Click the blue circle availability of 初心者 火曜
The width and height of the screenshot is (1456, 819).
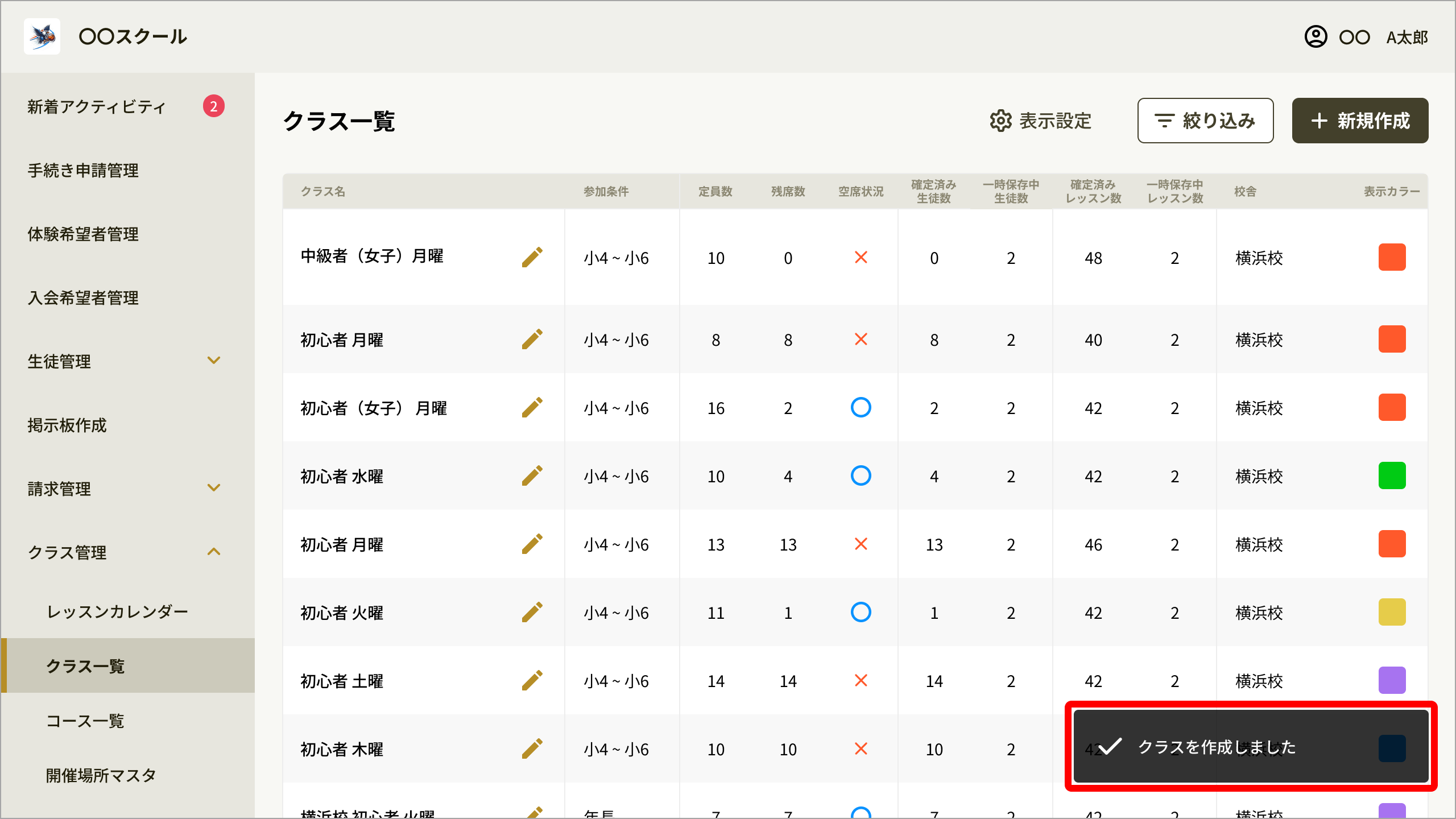tap(861, 612)
